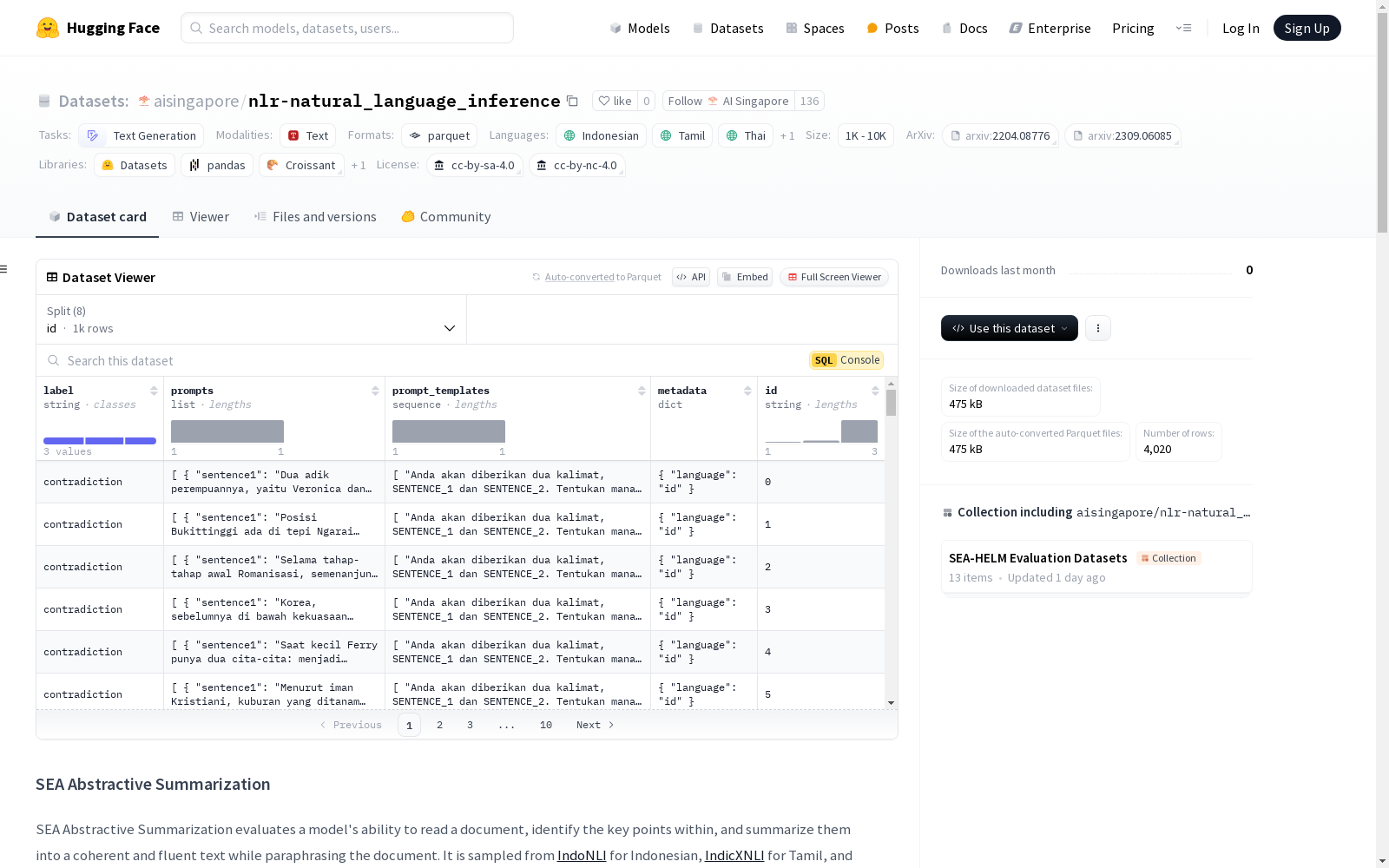Image resolution: width=1389 pixels, height=868 pixels.
Task: Focus the top search models field
Action: point(347,28)
